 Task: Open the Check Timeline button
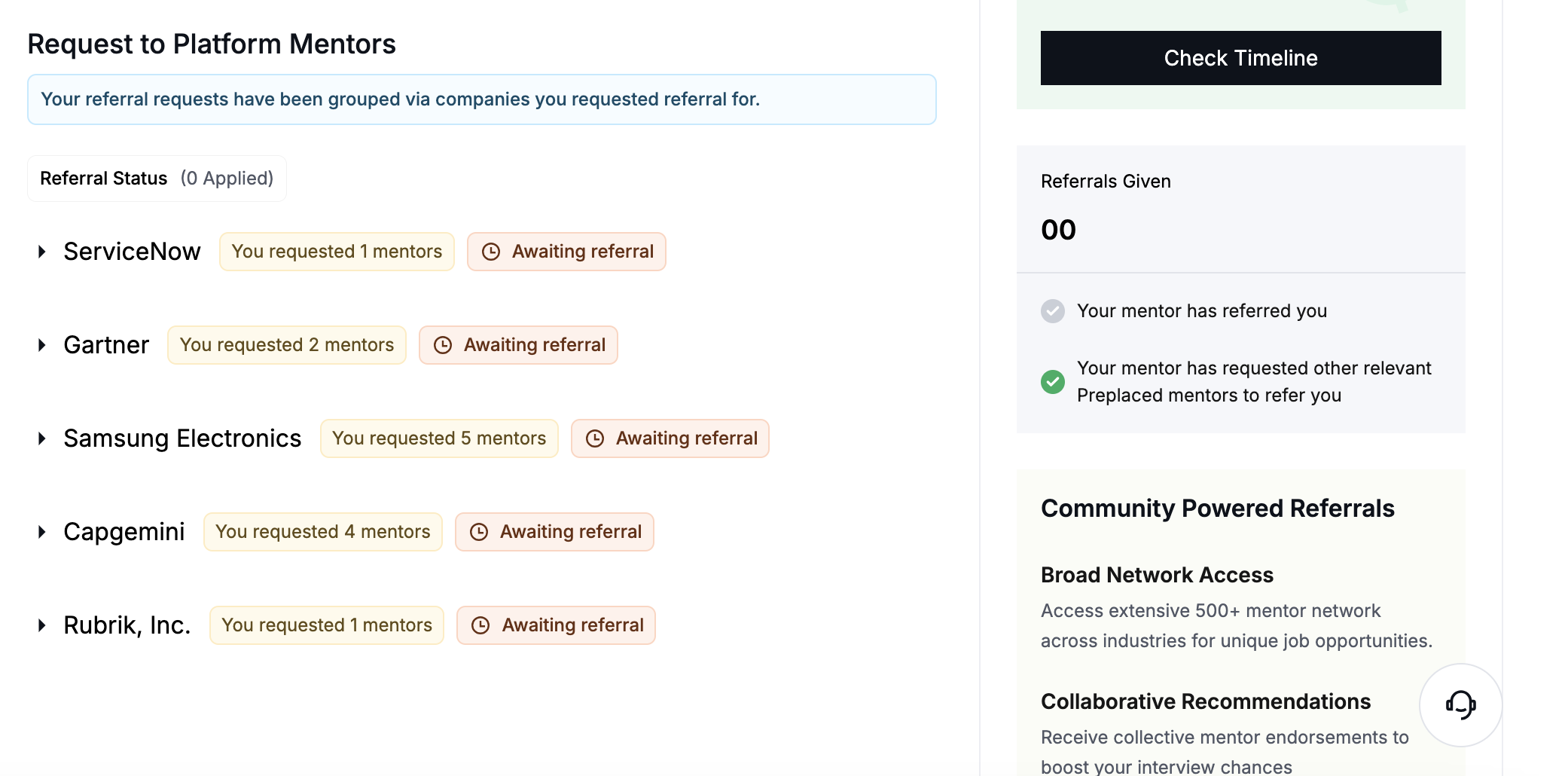[x=1240, y=58]
